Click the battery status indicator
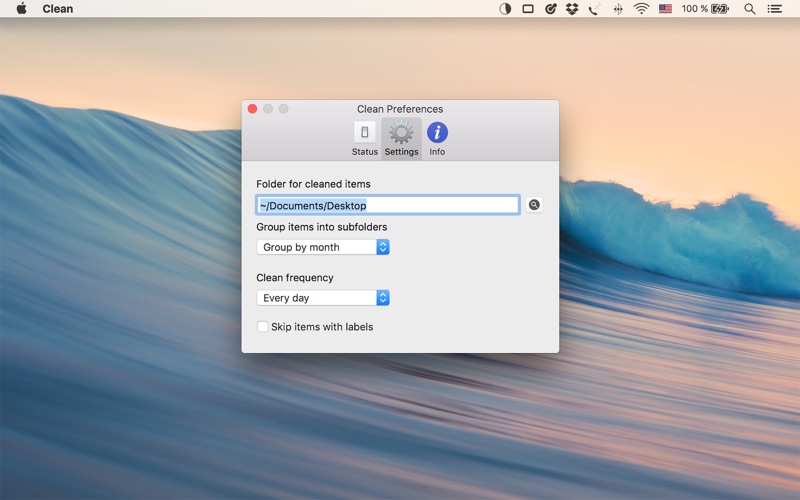Viewport: 800px width, 500px height. click(706, 9)
